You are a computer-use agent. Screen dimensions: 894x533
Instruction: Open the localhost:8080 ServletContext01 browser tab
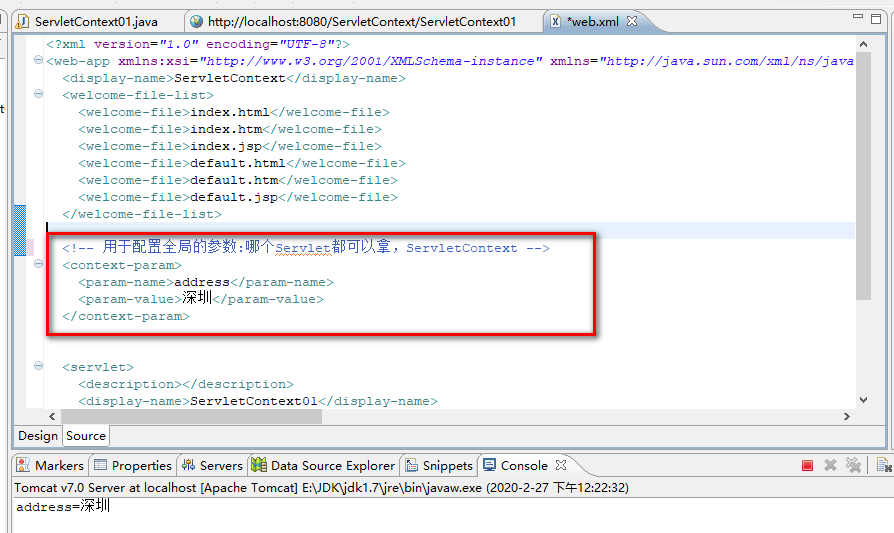361,22
